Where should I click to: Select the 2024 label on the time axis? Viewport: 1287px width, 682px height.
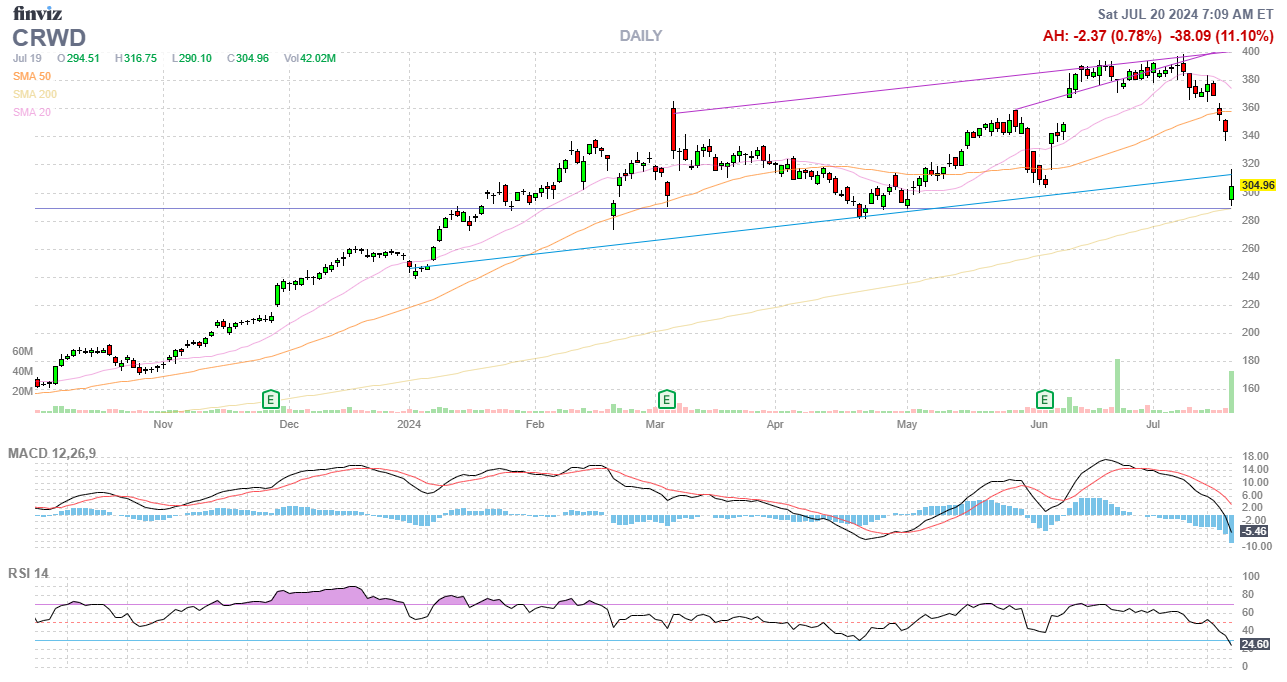coord(411,425)
